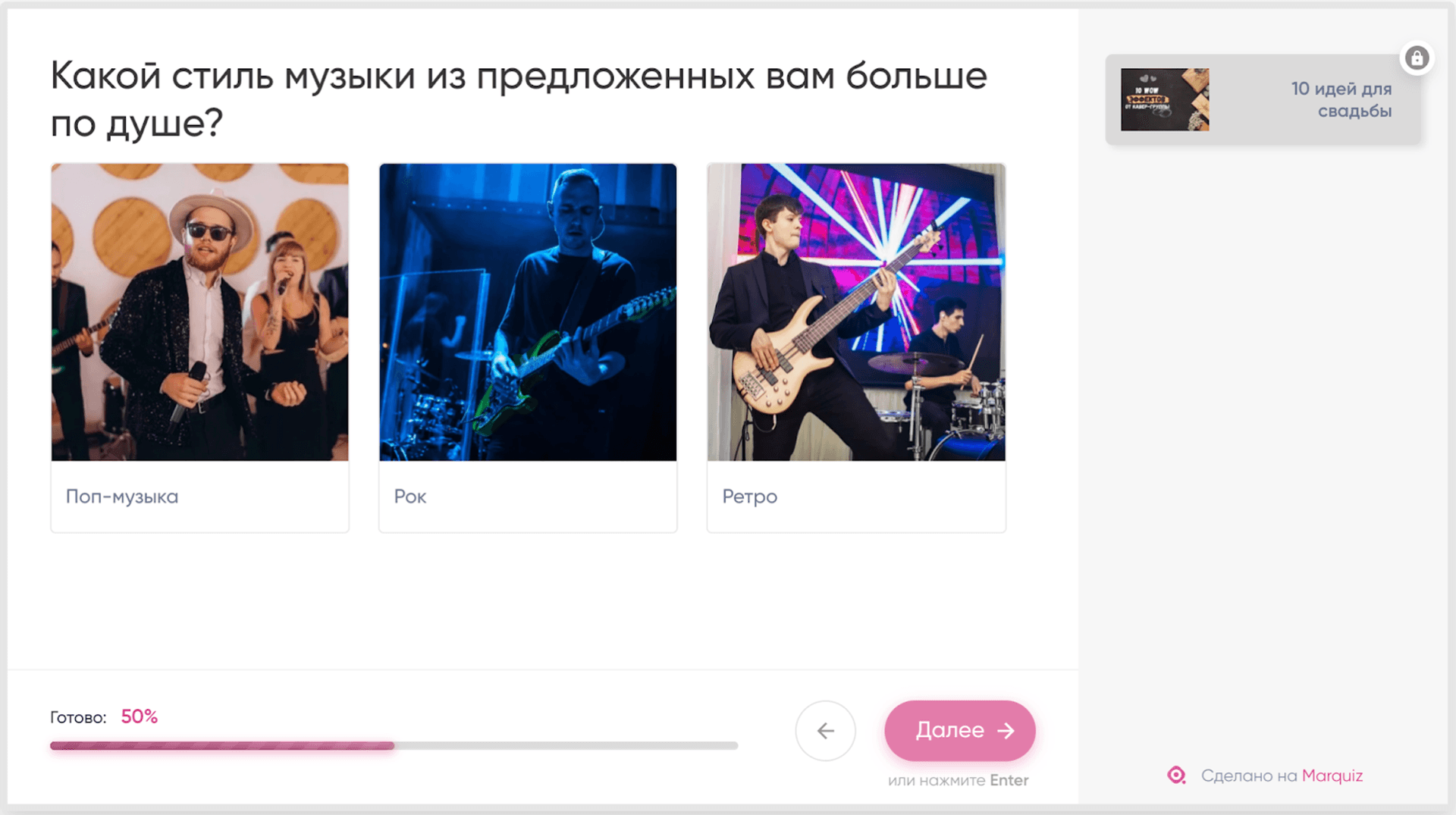Select the Рок option label

pos(410,497)
